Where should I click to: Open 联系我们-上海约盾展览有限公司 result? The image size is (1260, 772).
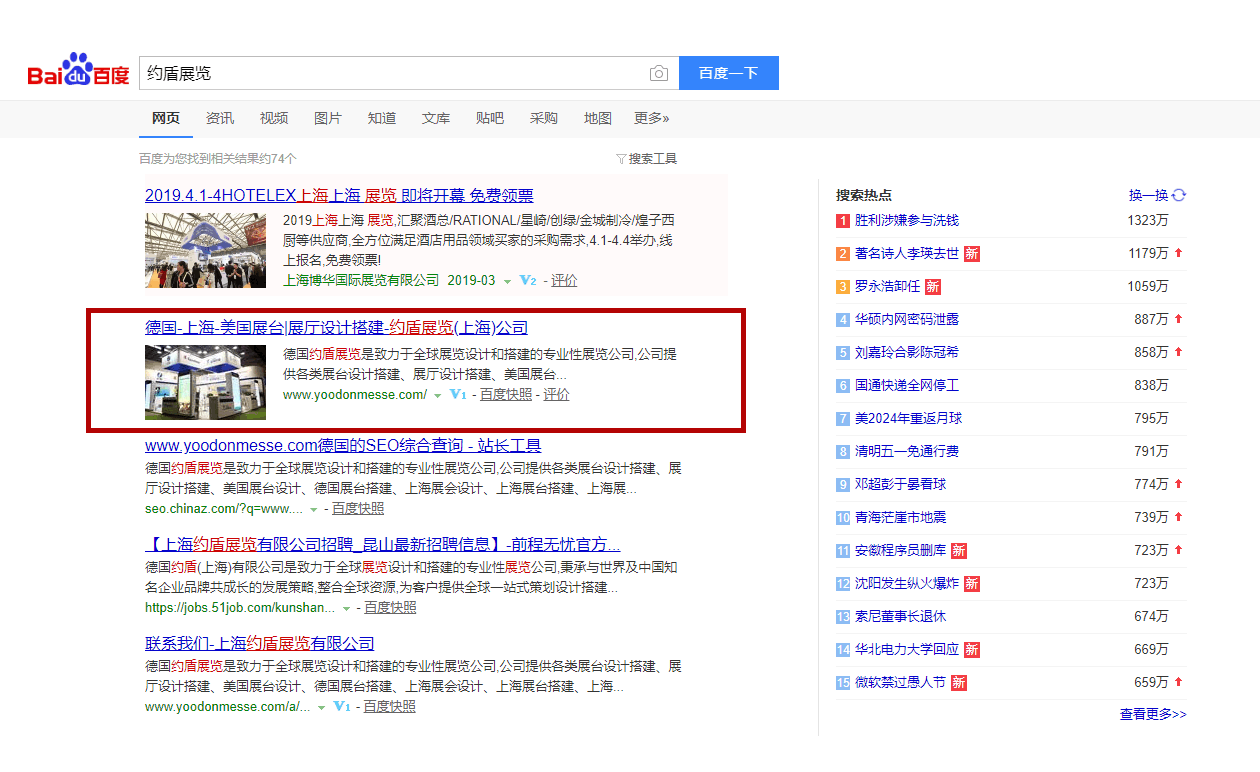coord(260,643)
